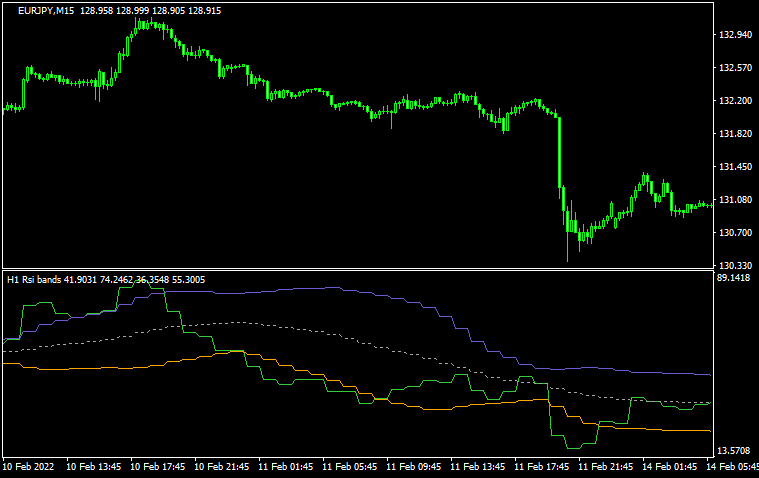Click the EURJPY,M15 chart title text
This screenshot has width=759, height=478.
coord(46,11)
